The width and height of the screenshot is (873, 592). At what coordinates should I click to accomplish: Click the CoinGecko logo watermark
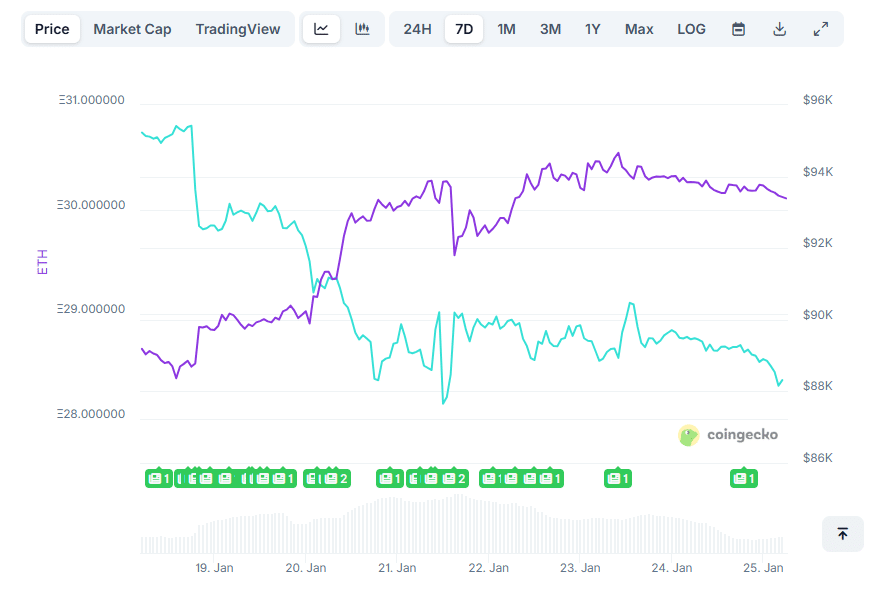click(x=728, y=435)
